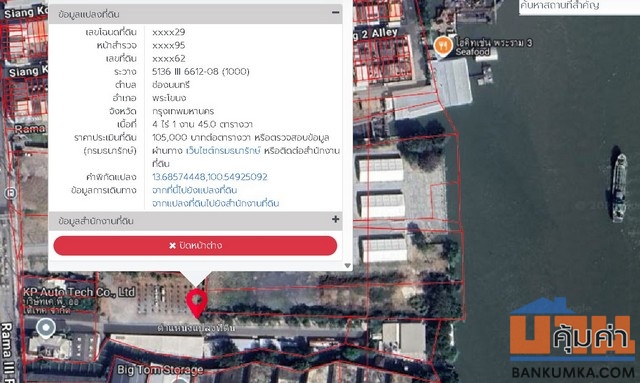The image size is (640, 383).
Task: Click the orange restaurant marker for Seafood
Action: [442, 46]
